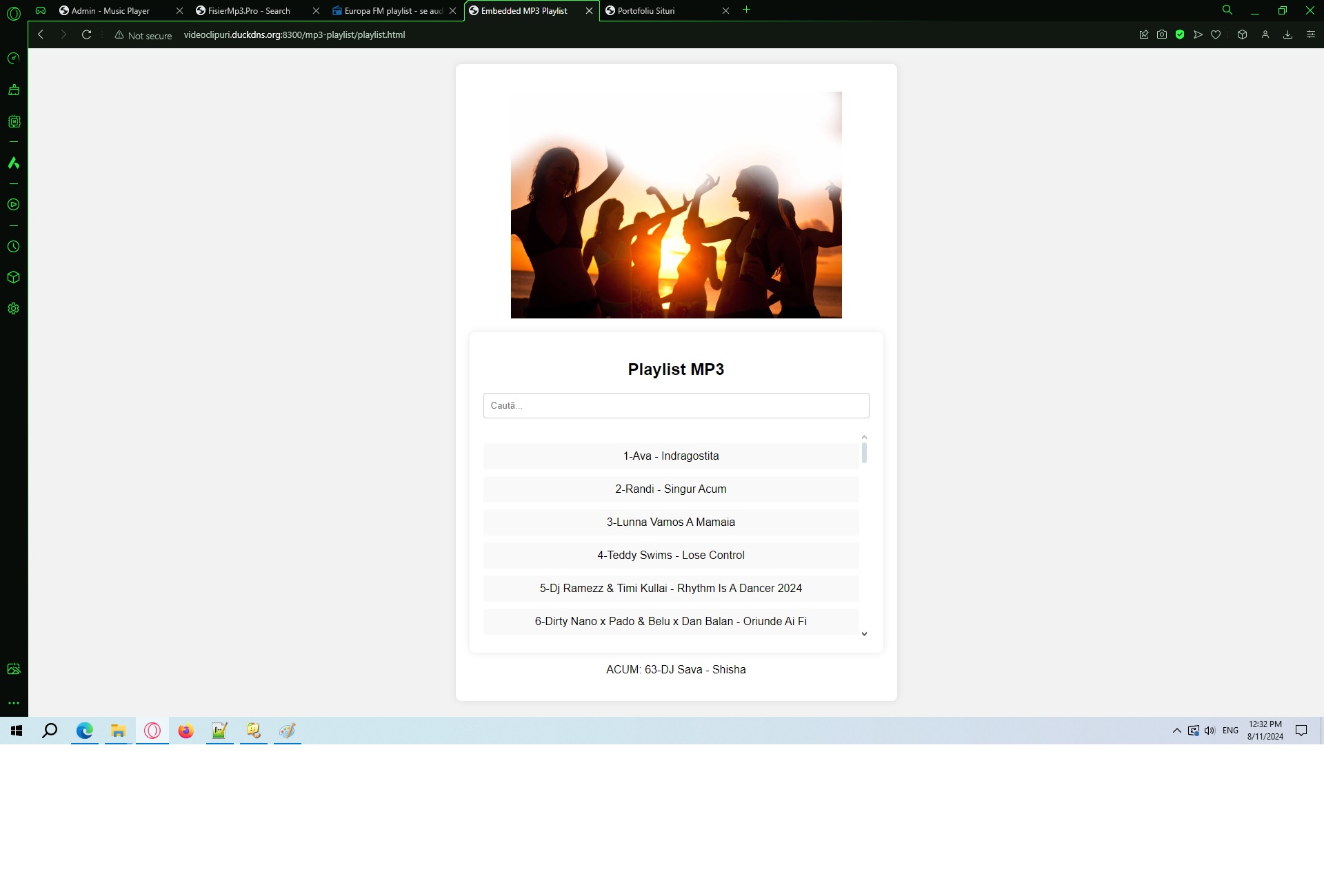Select the 4-Teddy Swims - Lose Control track
This screenshot has width=1324, height=896.
click(x=670, y=555)
